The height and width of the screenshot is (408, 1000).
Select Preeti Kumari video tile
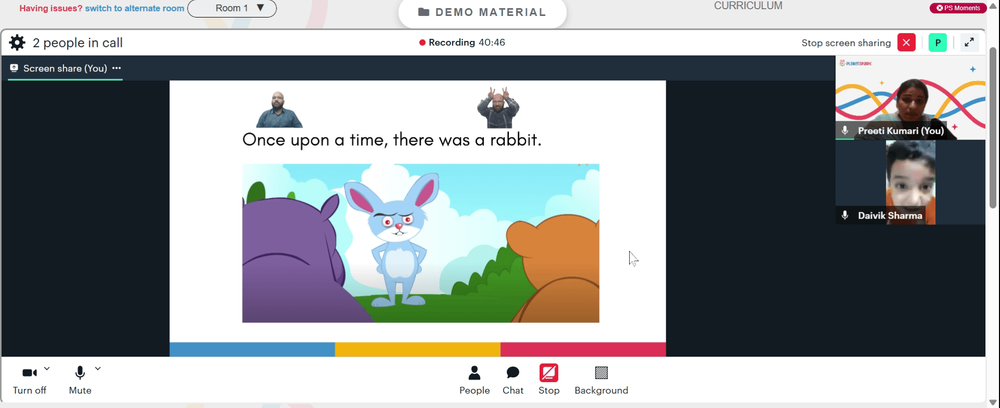(x=910, y=98)
